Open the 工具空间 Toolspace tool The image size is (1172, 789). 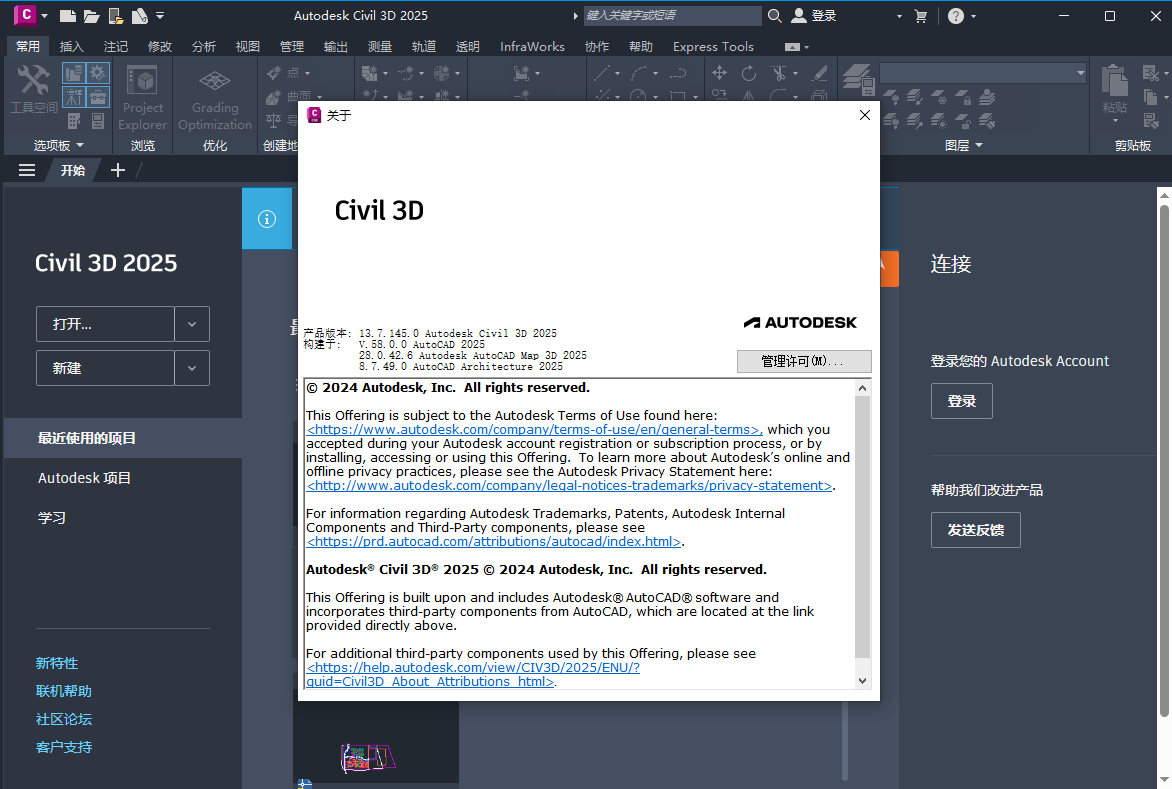tap(34, 88)
